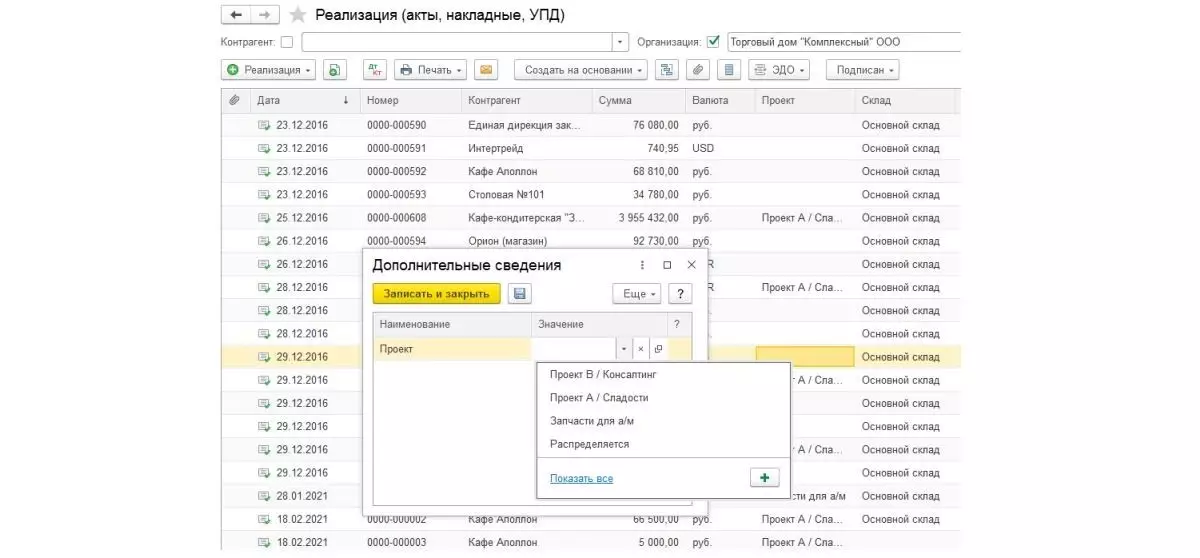Click the question mark help button in dialog
The height and width of the screenshot is (558, 1200).
(680, 293)
